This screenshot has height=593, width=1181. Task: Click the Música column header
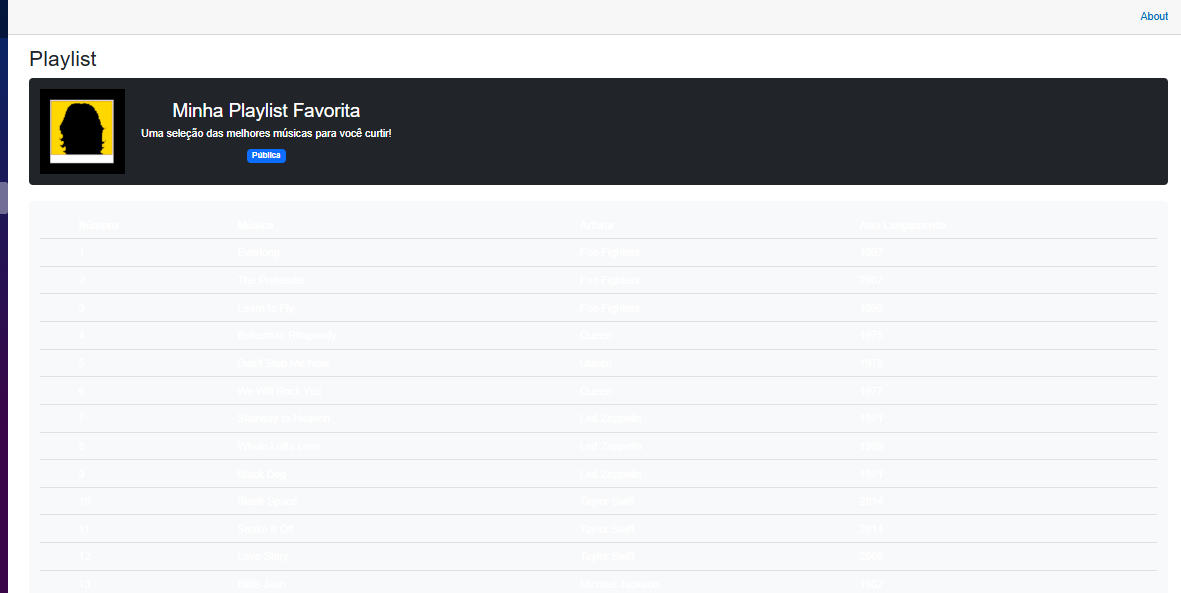tap(256, 225)
